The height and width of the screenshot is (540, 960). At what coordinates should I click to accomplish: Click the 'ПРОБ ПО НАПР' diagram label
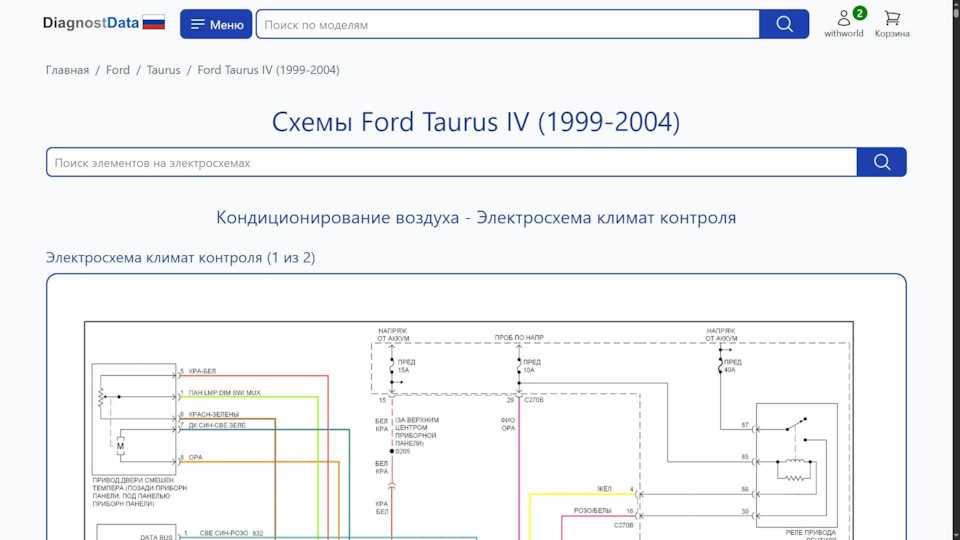tap(519, 338)
